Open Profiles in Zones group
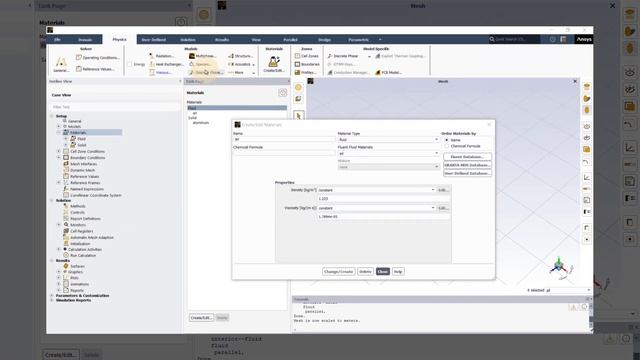The height and width of the screenshot is (360, 640). point(305,72)
